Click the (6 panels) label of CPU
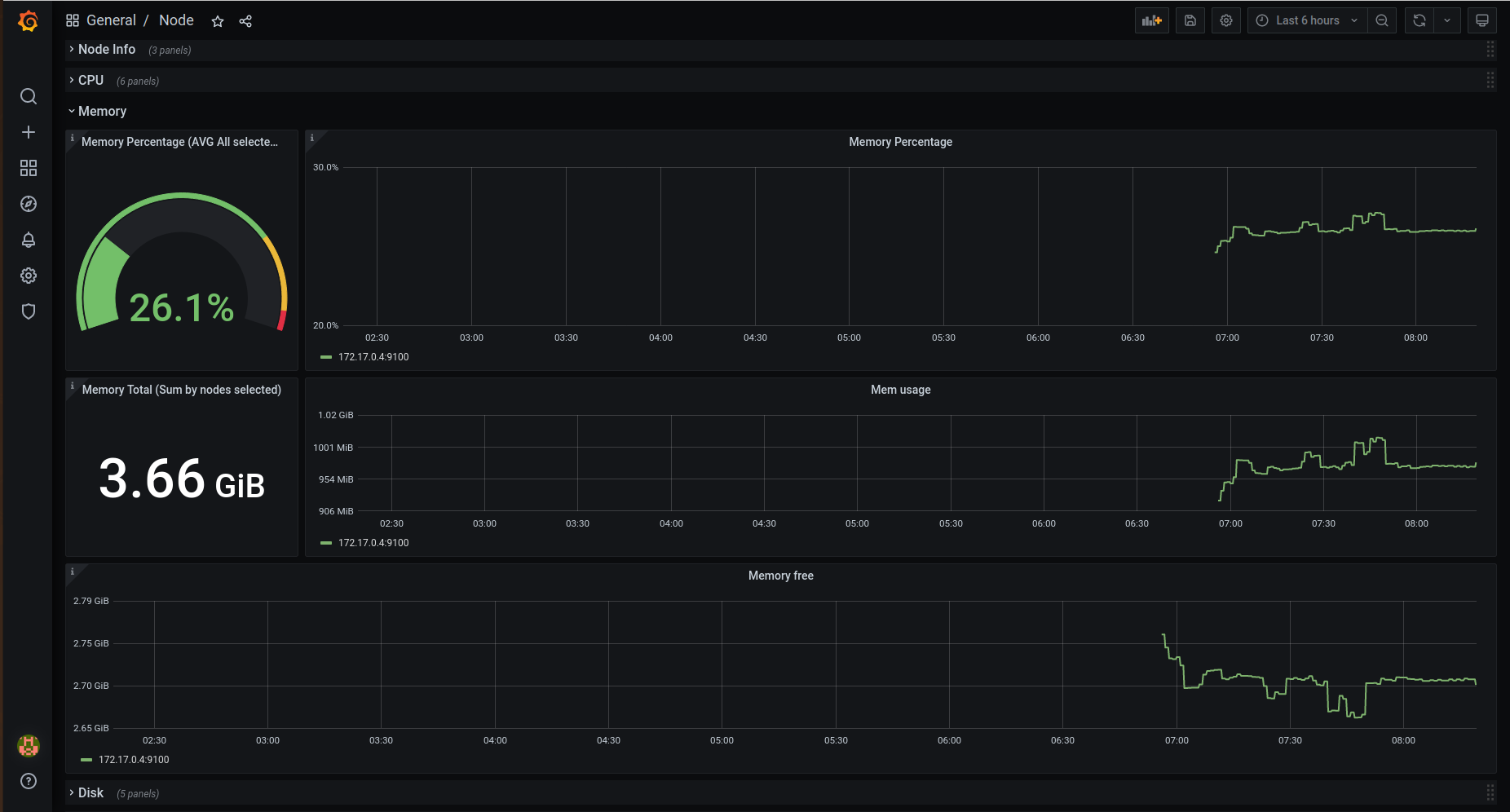The width and height of the screenshot is (1510, 812). pos(138,82)
